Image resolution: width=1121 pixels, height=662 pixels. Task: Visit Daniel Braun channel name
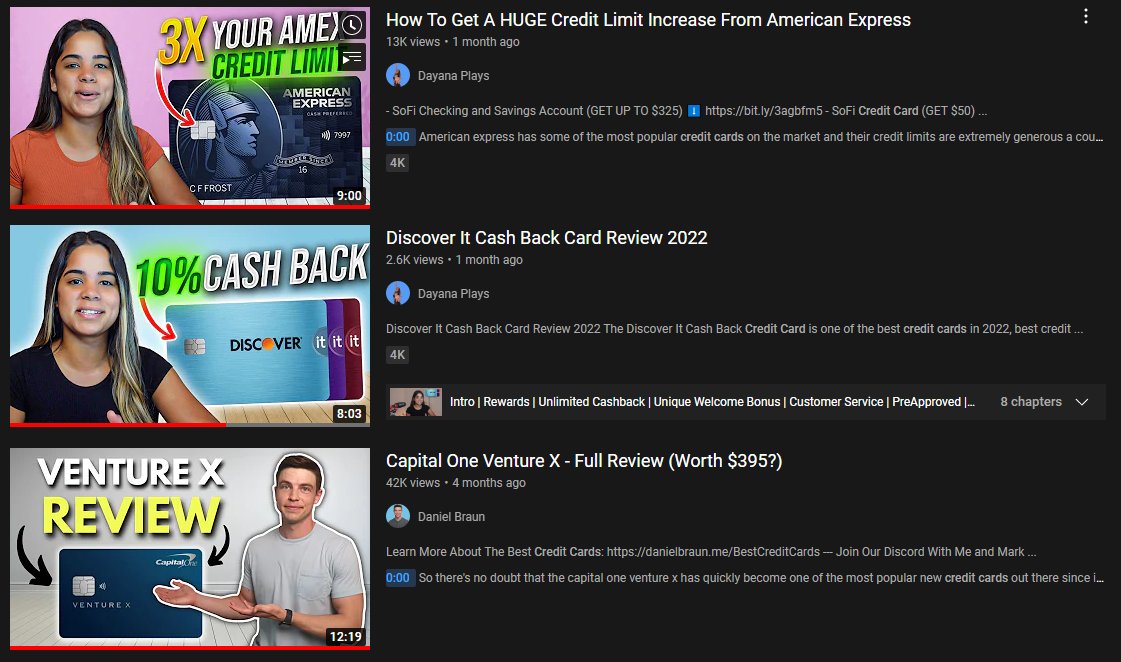(x=451, y=517)
